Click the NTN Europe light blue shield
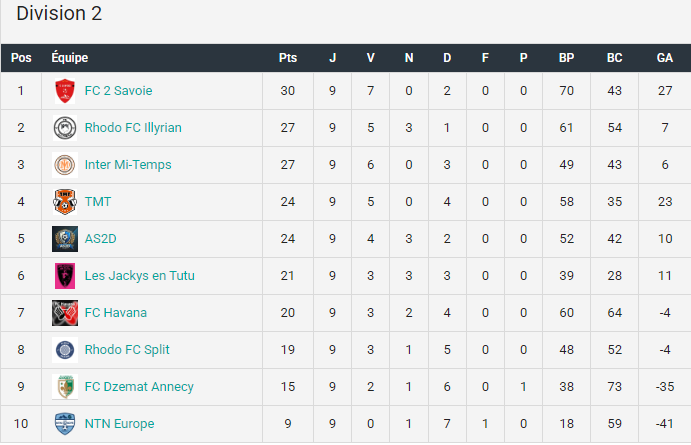The image size is (691, 445). coord(65,424)
